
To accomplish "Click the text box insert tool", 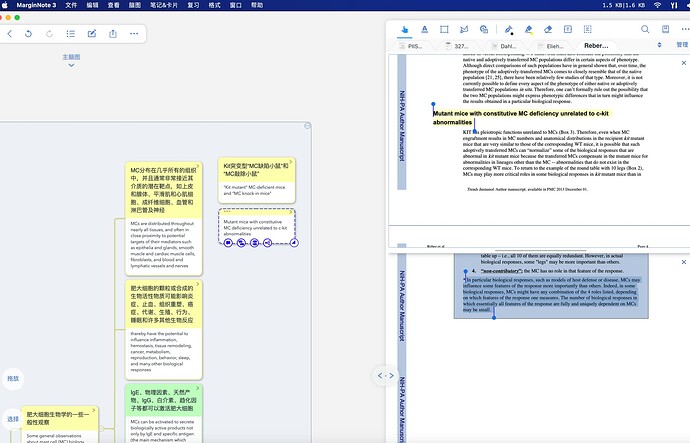I will pos(568,29).
